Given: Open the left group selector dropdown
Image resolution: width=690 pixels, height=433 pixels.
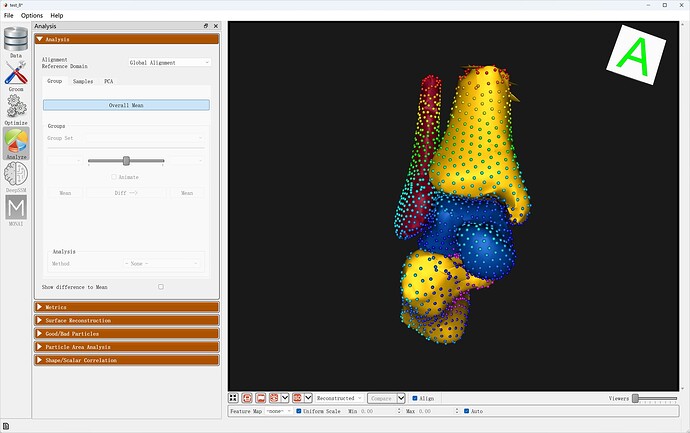Looking at the screenshot, I should point(65,161).
